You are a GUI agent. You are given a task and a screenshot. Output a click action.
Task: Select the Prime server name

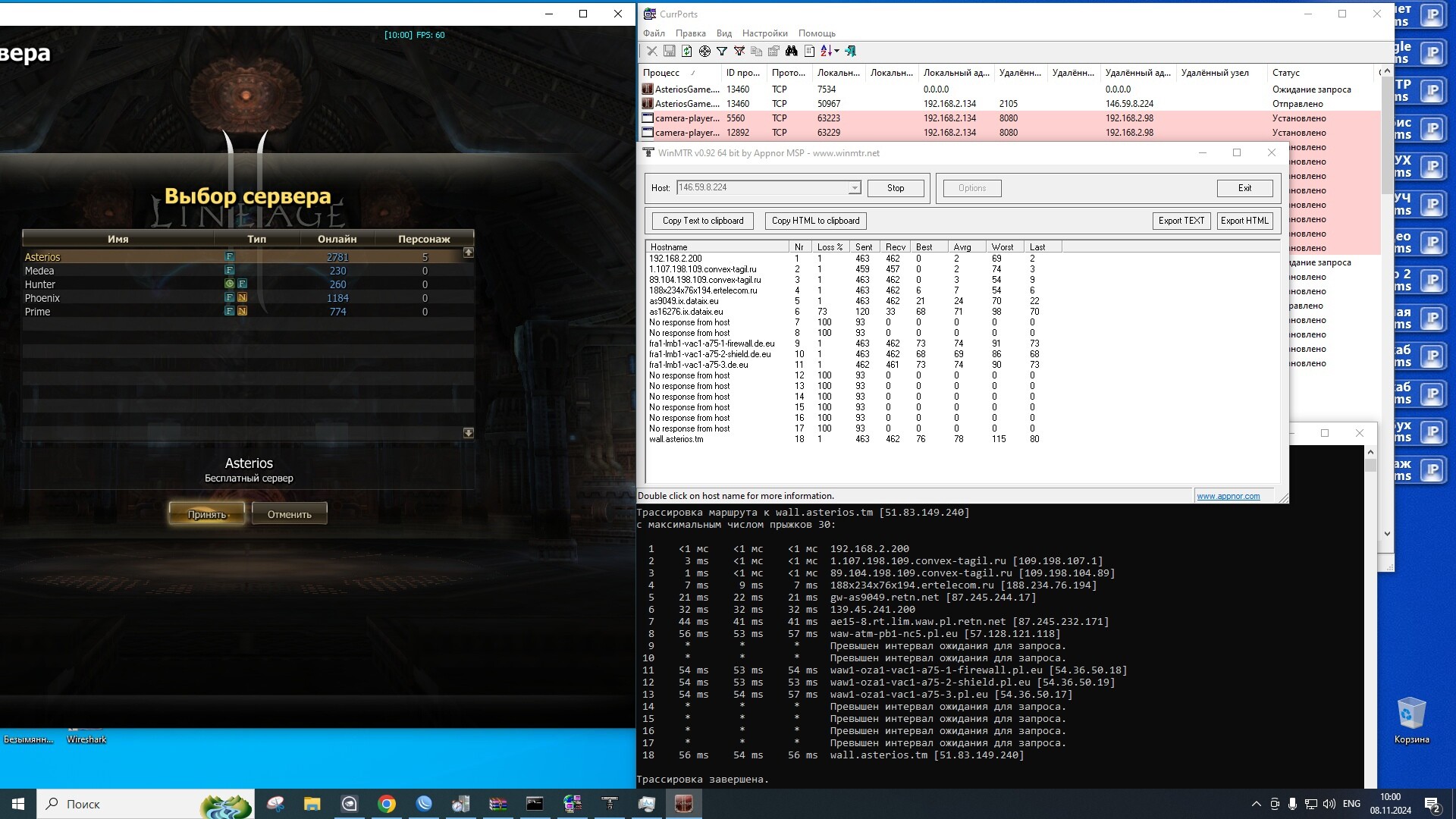point(37,312)
